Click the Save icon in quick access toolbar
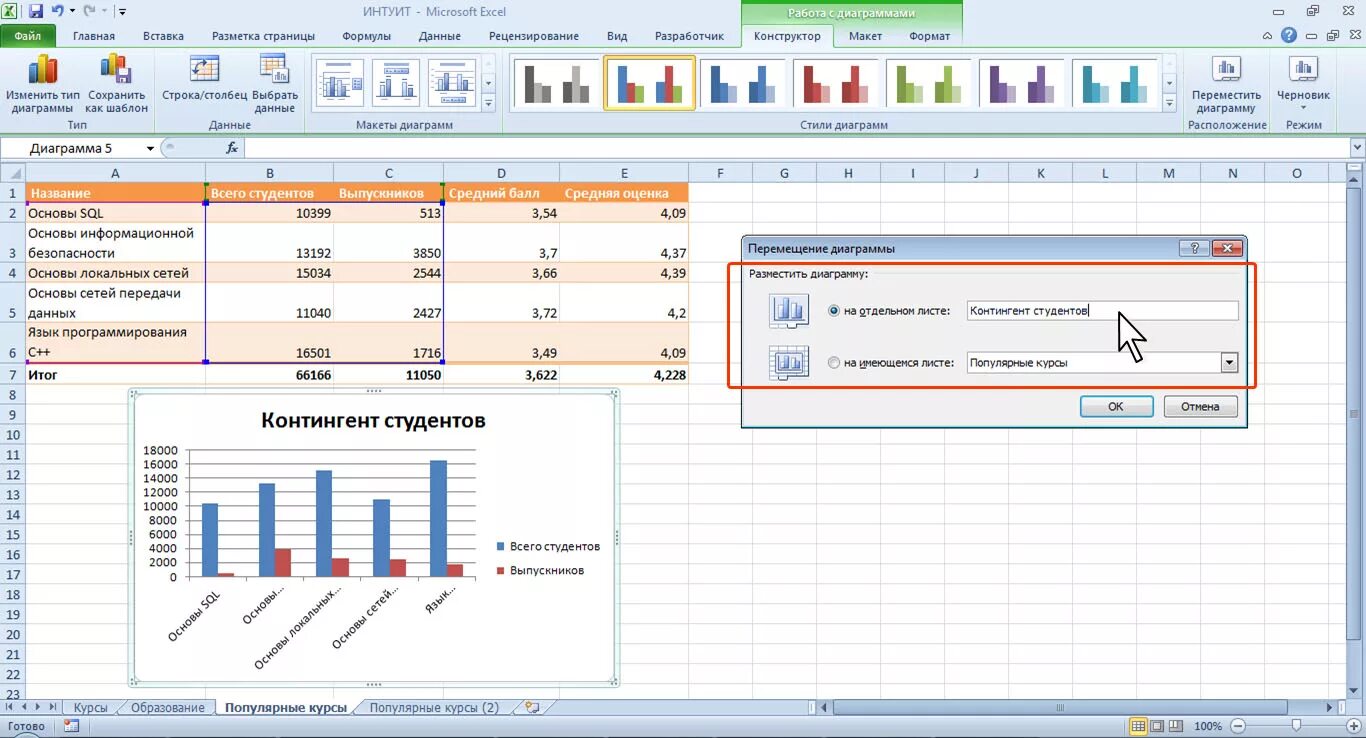 (36, 11)
